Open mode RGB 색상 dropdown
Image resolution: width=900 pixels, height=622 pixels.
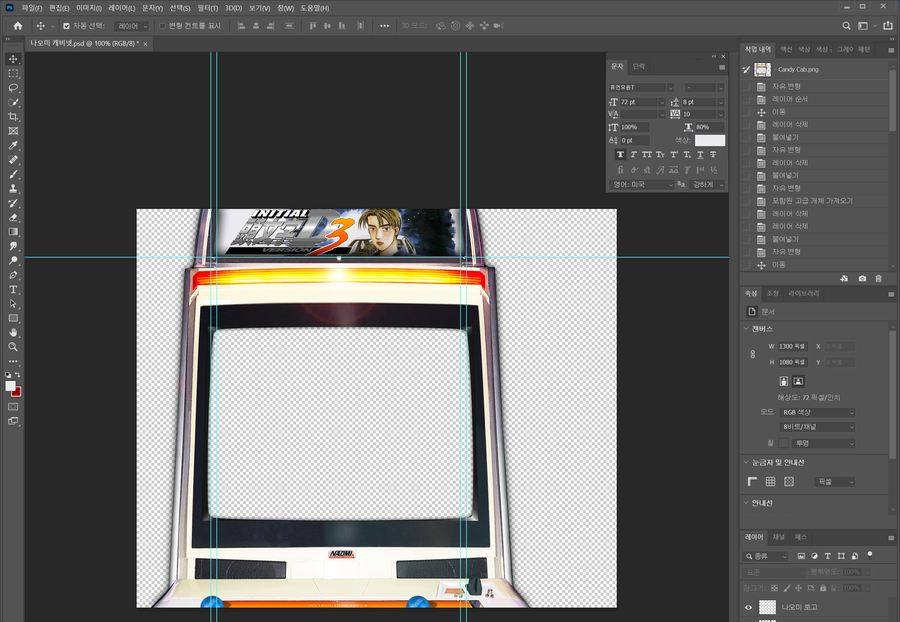point(817,412)
